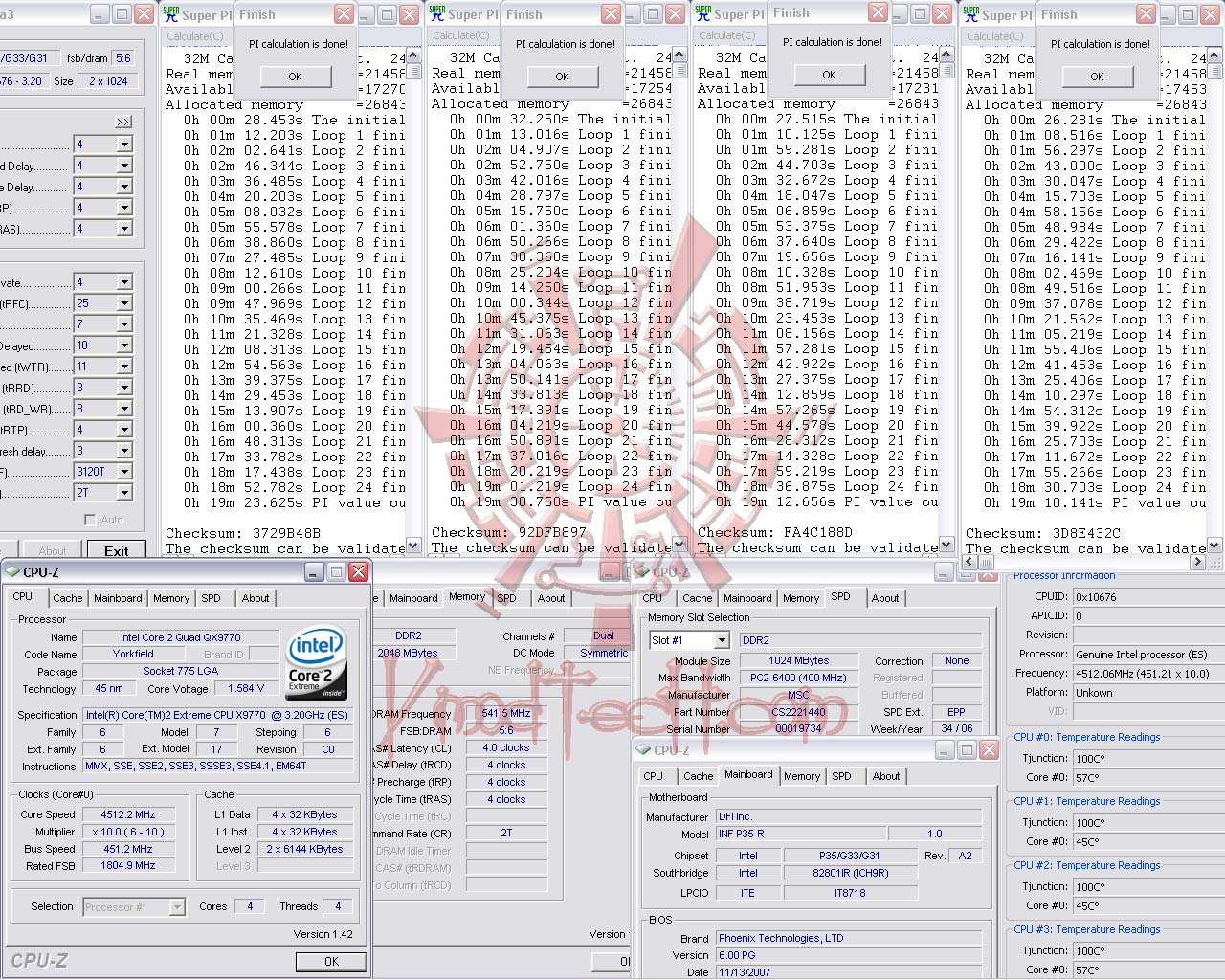
Task: Click the CPU-Z title icon of the Motherboard window
Action: click(644, 750)
